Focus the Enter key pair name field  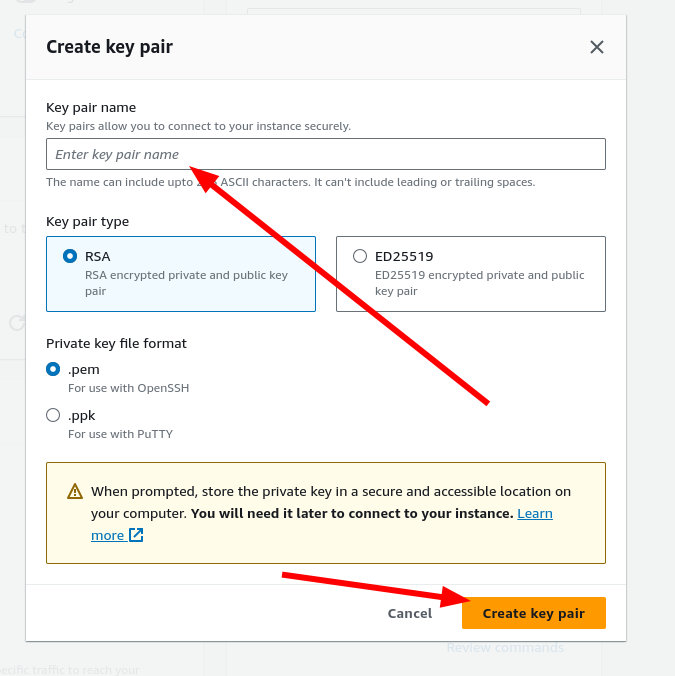click(325, 154)
